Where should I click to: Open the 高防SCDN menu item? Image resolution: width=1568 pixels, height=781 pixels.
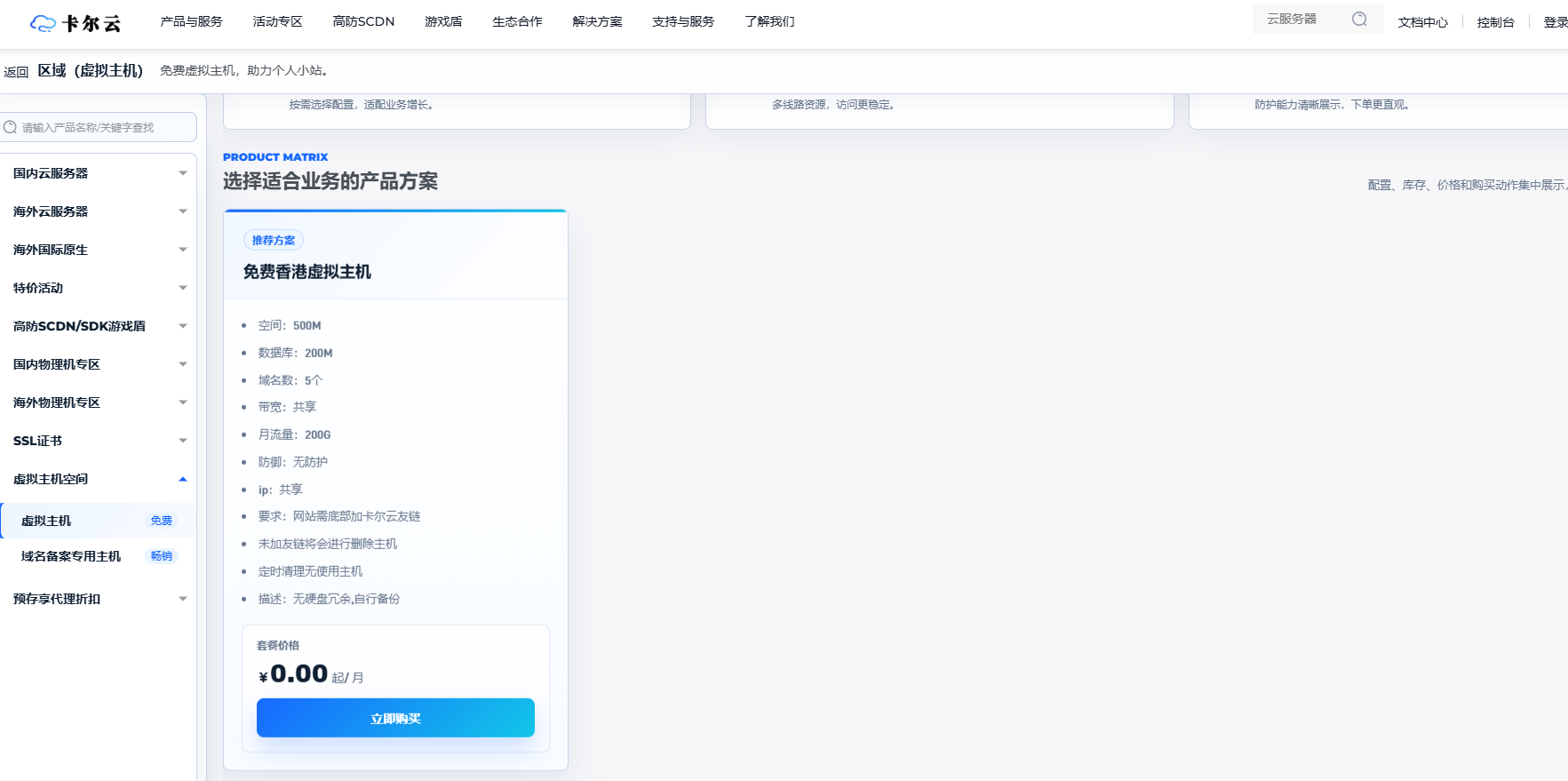coord(363,21)
